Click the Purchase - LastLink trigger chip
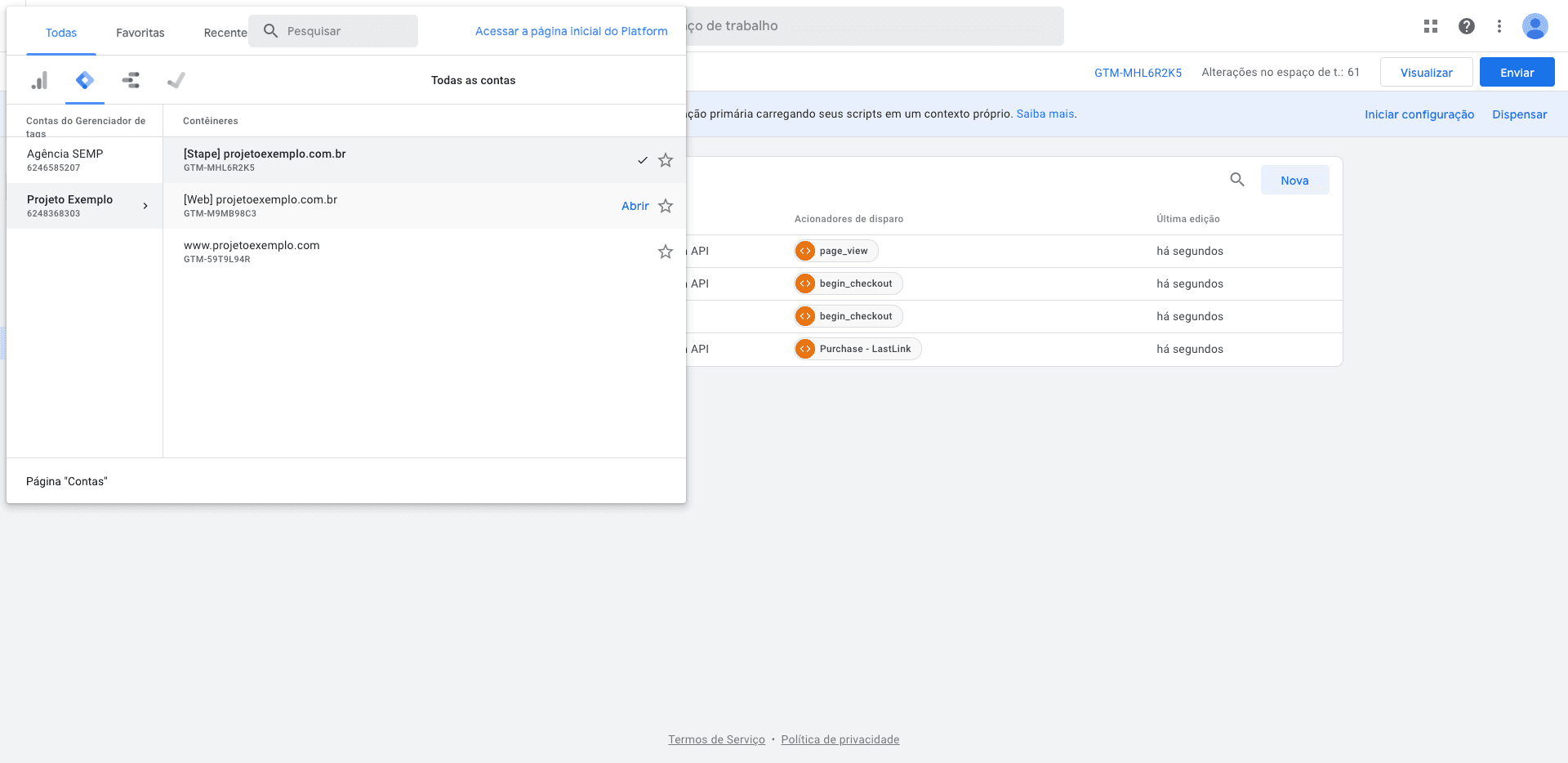 (x=857, y=349)
